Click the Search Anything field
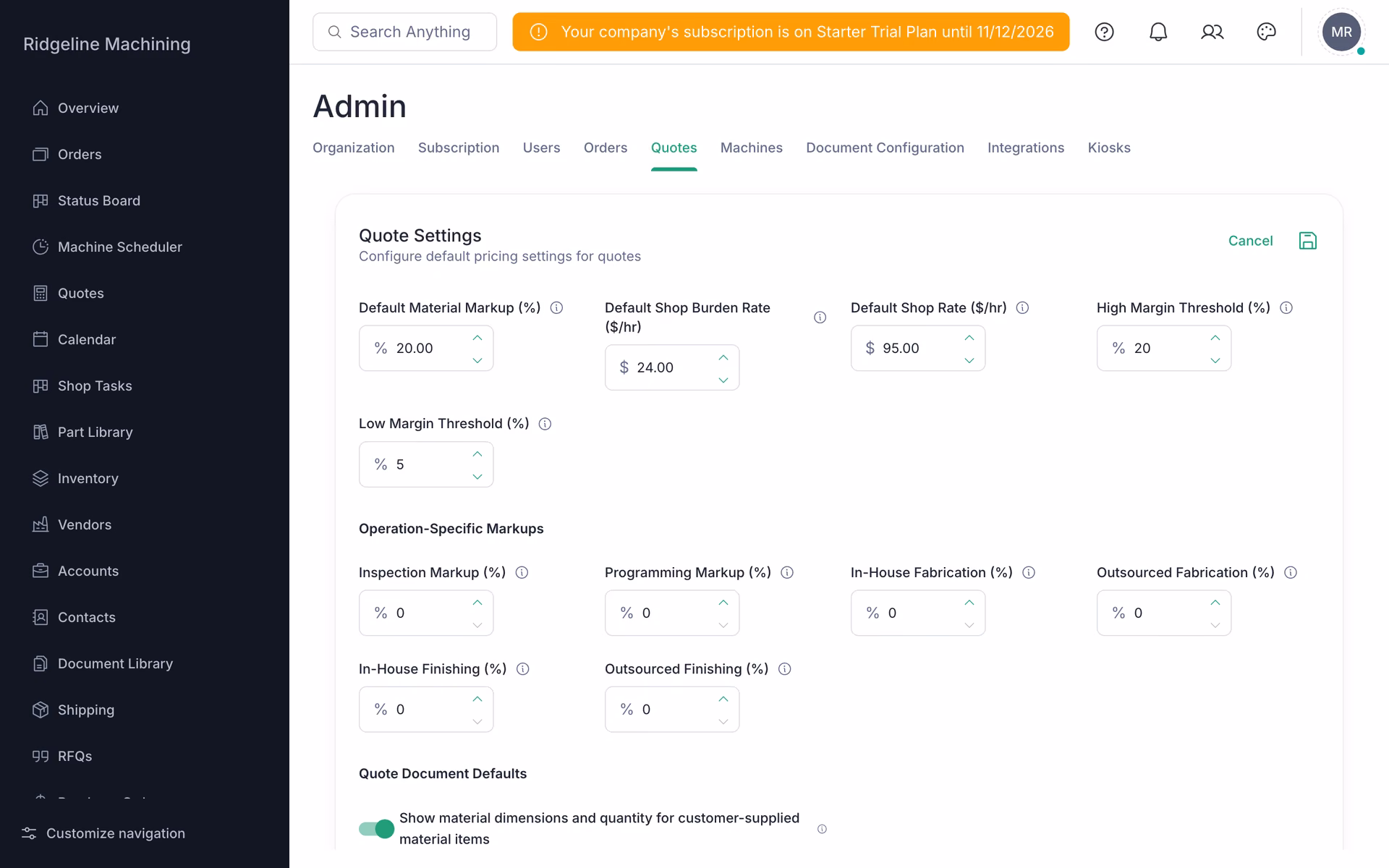This screenshot has width=1389, height=868. coord(404,32)
